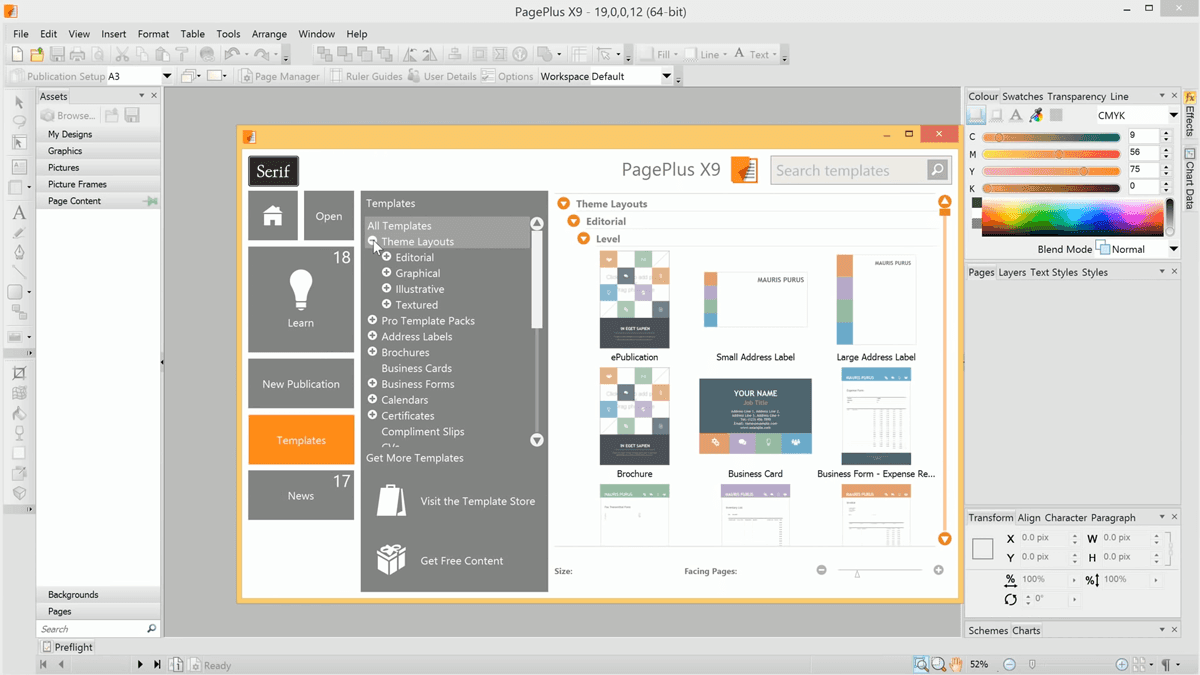Select the Text colour icon in Colour tab
Screen dimensions: 1200x675
[x=1016, y=116]
